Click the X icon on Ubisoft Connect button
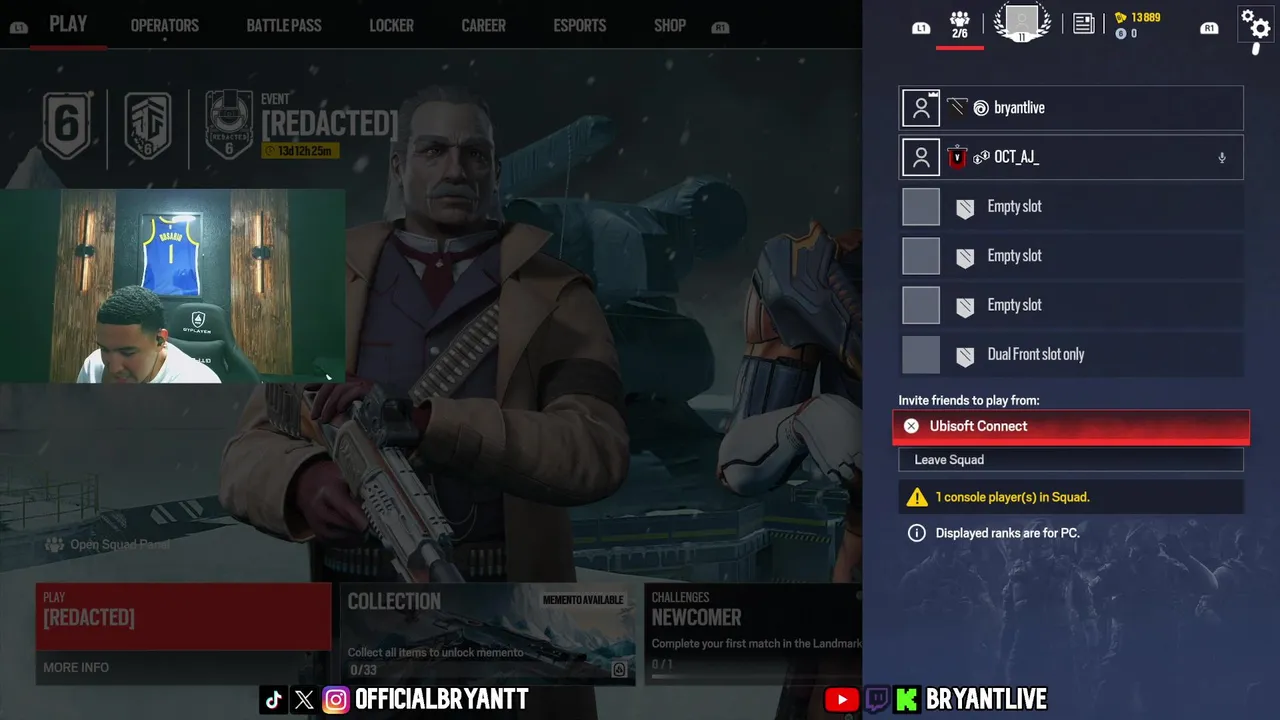The height and width of the screenshot is (720, 1280). (911, 426)
